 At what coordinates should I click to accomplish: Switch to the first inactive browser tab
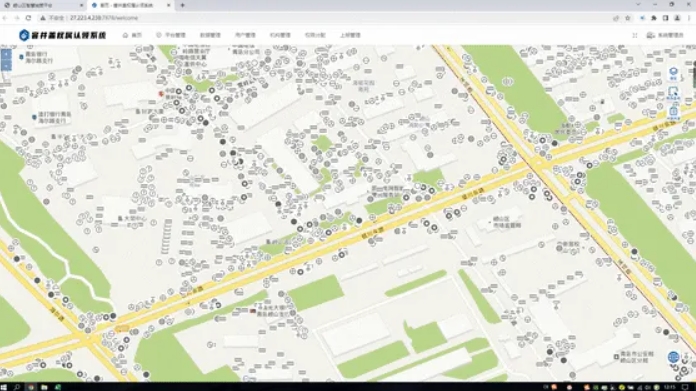click(44, 5)
